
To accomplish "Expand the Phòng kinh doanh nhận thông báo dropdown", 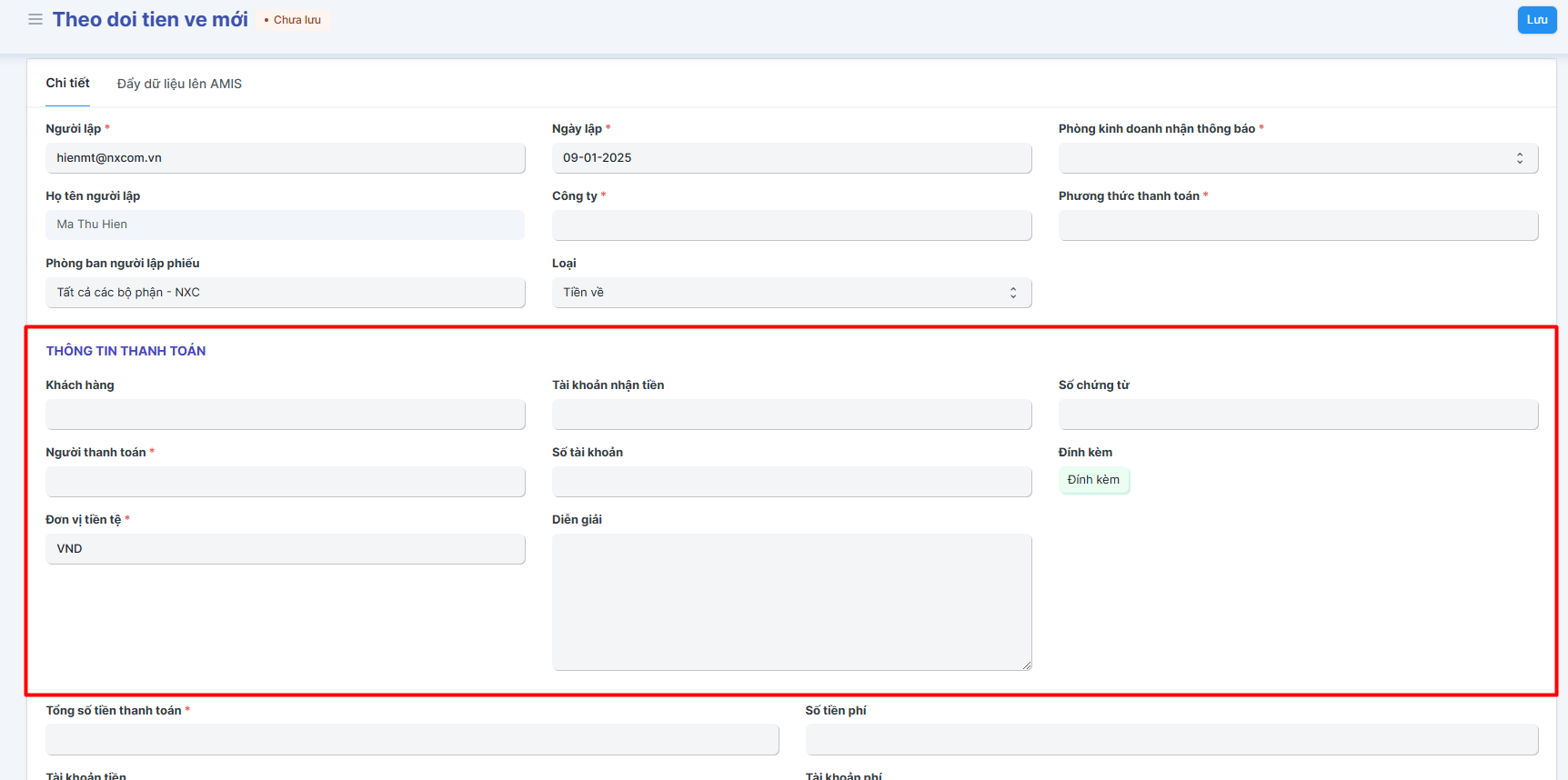I will pos(1297,158).
